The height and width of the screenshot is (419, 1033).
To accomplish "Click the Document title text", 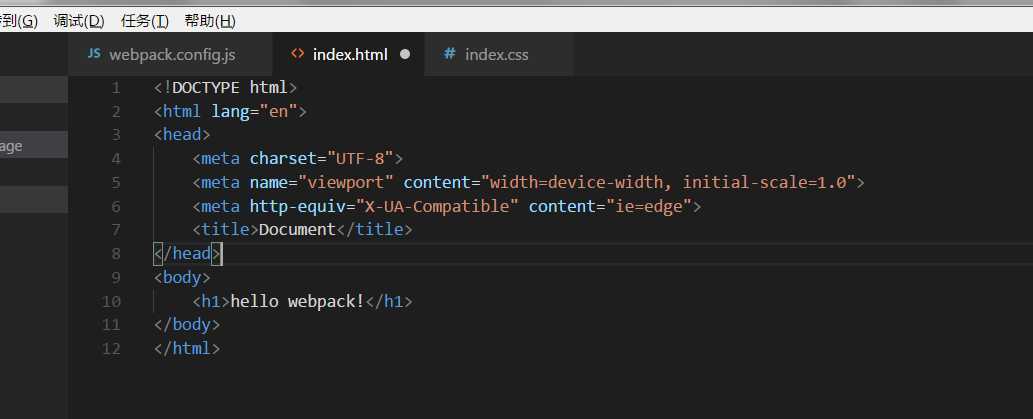I will coord(297,230).
